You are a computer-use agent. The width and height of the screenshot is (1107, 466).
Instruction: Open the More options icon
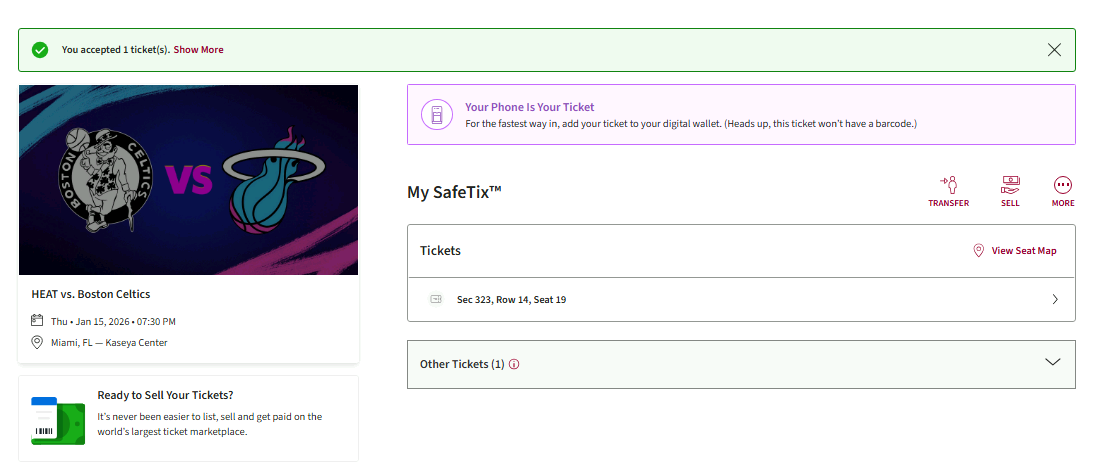(x=1063, y=186)
